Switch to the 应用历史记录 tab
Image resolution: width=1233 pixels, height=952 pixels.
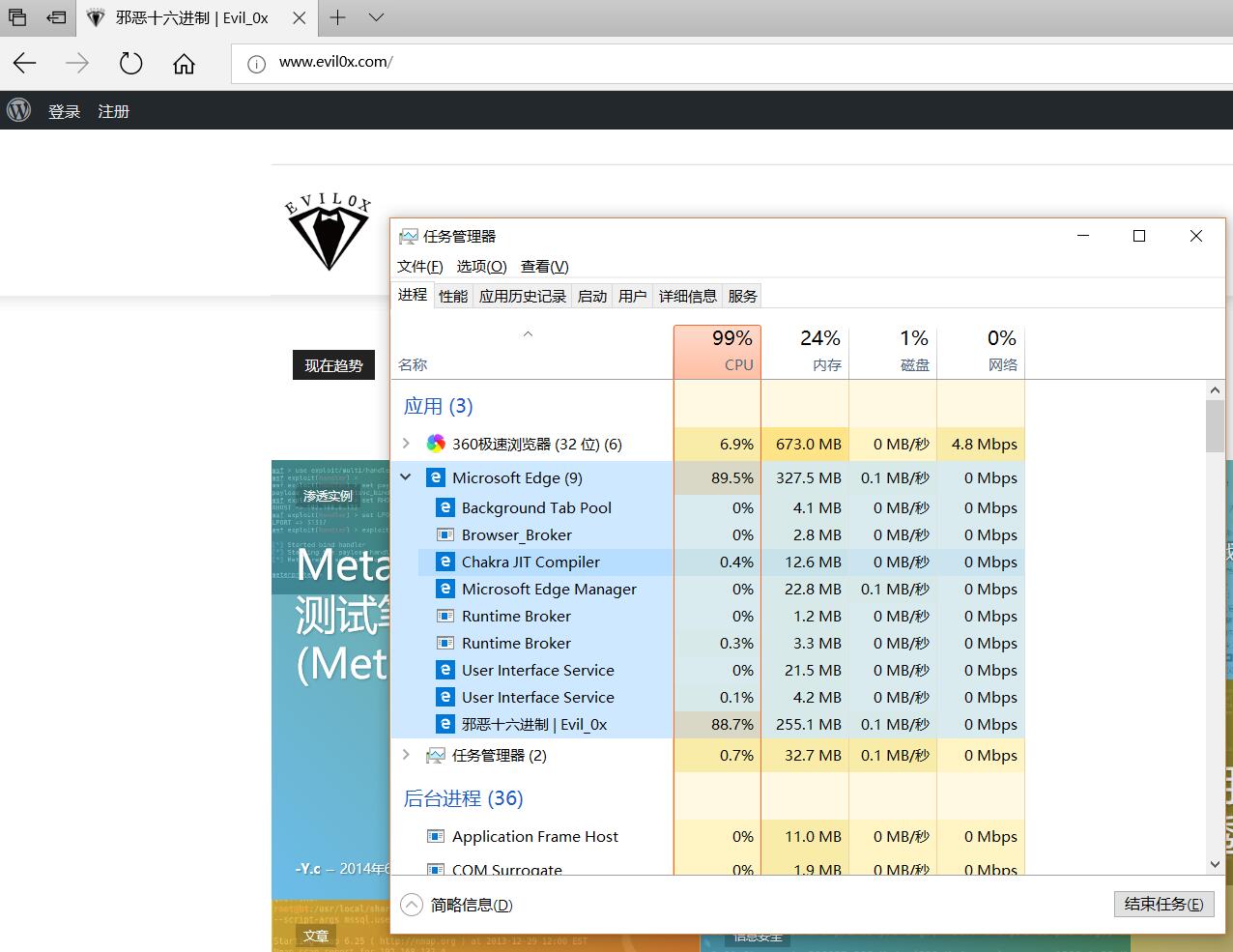(x=523, y=296)
